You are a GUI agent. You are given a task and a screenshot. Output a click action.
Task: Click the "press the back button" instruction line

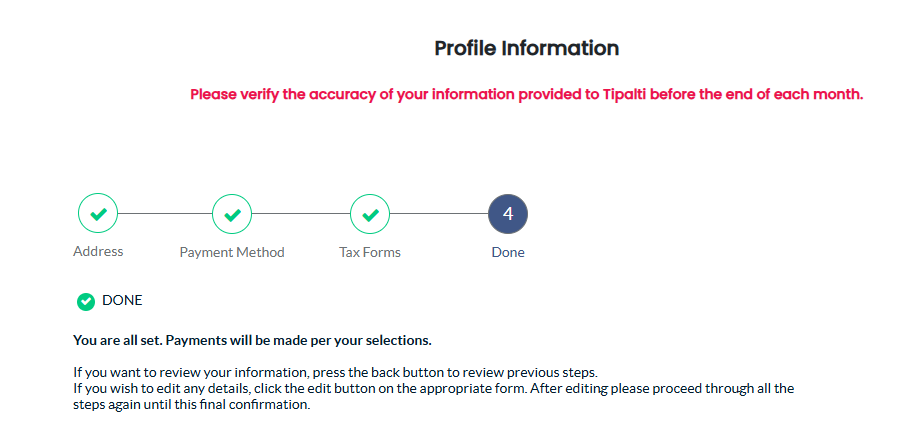[x=335, y=372]
